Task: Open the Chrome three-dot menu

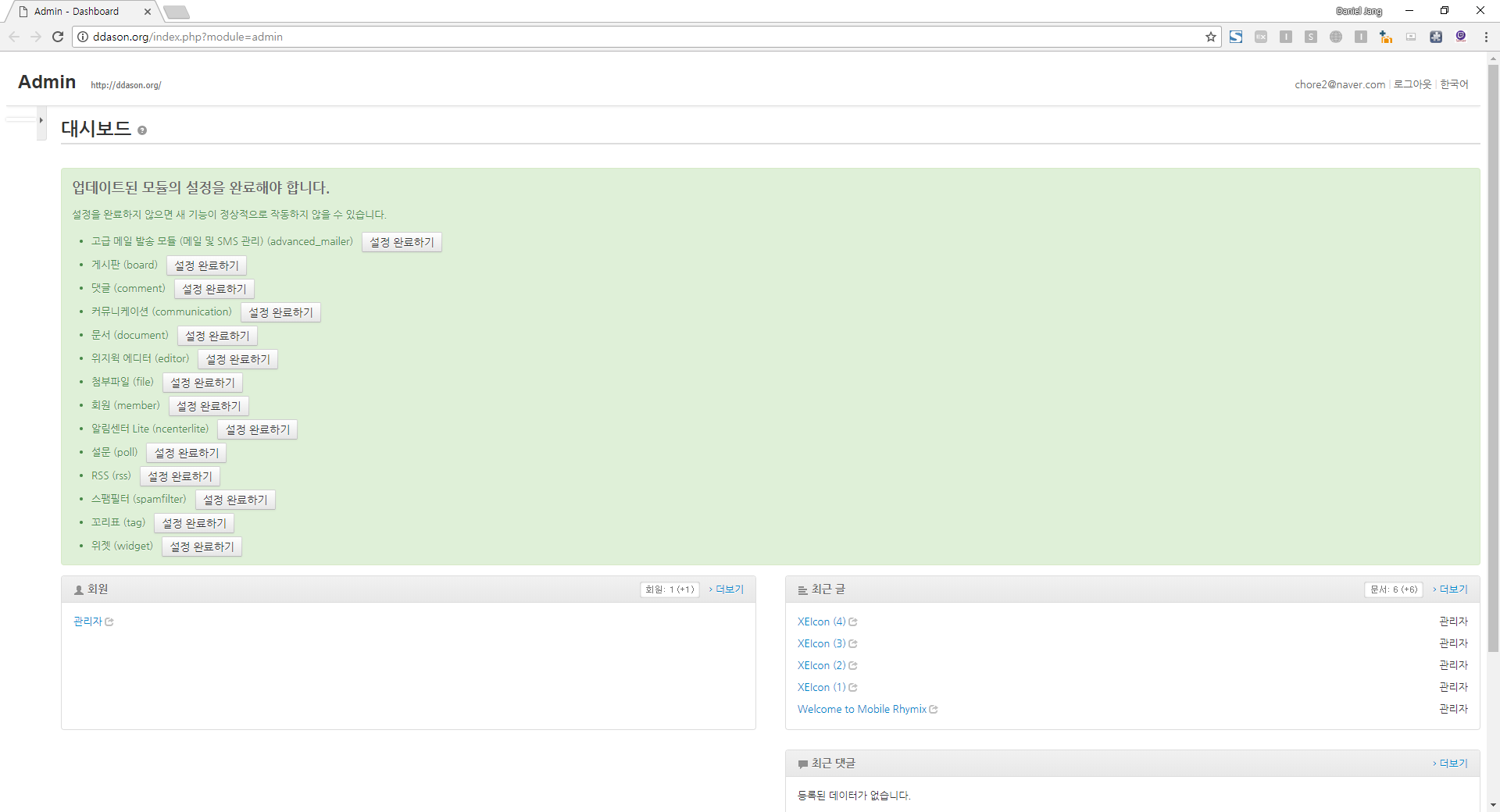Action: click(1486, 37)
